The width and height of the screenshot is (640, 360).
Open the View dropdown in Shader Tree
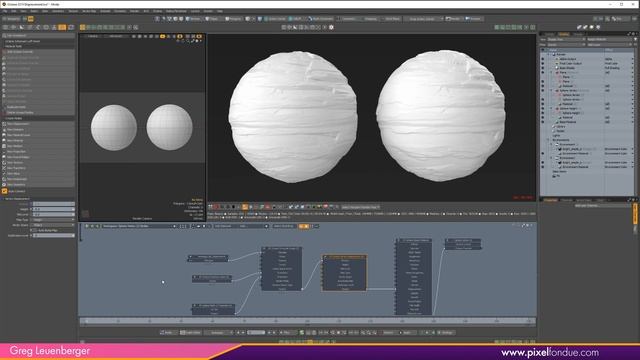[565, 40]
